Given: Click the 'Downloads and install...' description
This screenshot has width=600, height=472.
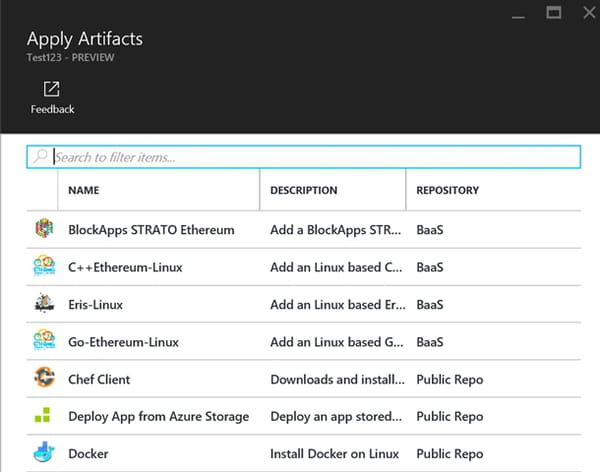Looking at the screenshot, I should [x=338, y=379].
